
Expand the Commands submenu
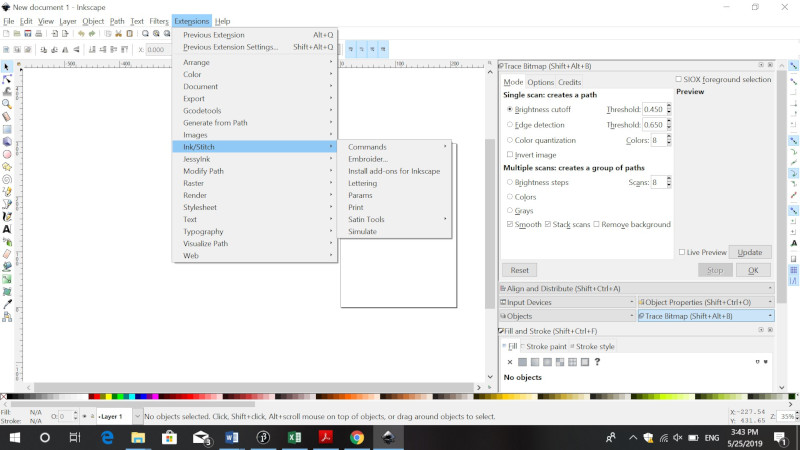click(x=396, y=147)
